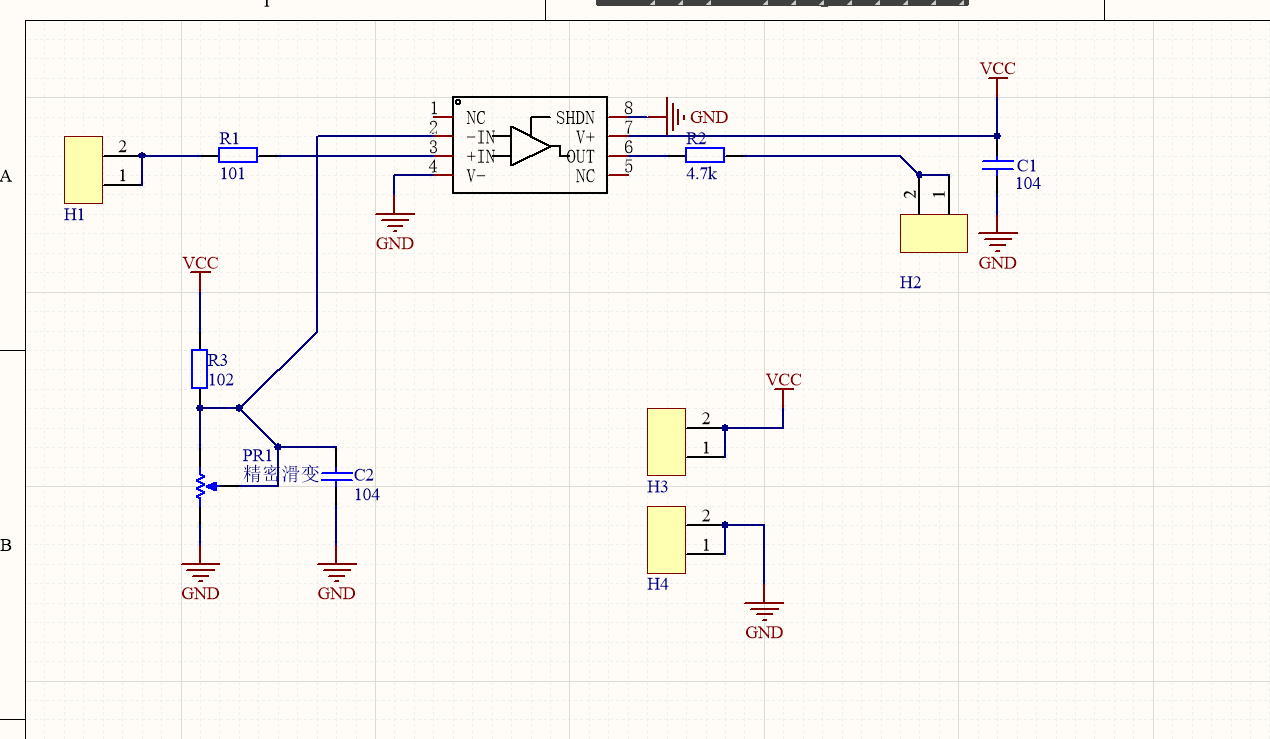Select the R2 designator label
1270x739 pixels.
coord(696,138)
